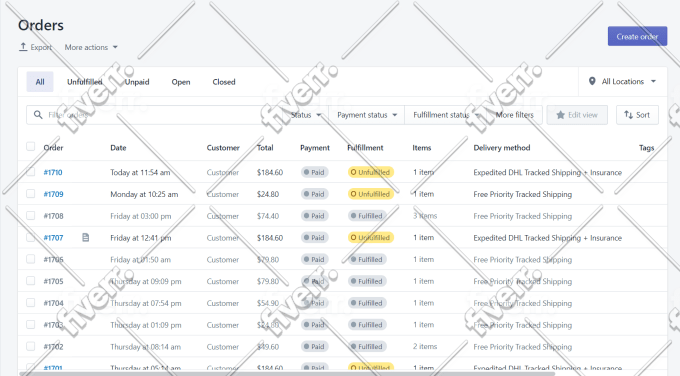This screenshot has height=376, width=680.
Task: Click the Paid badge on order #1709
Action: (314, 194)
